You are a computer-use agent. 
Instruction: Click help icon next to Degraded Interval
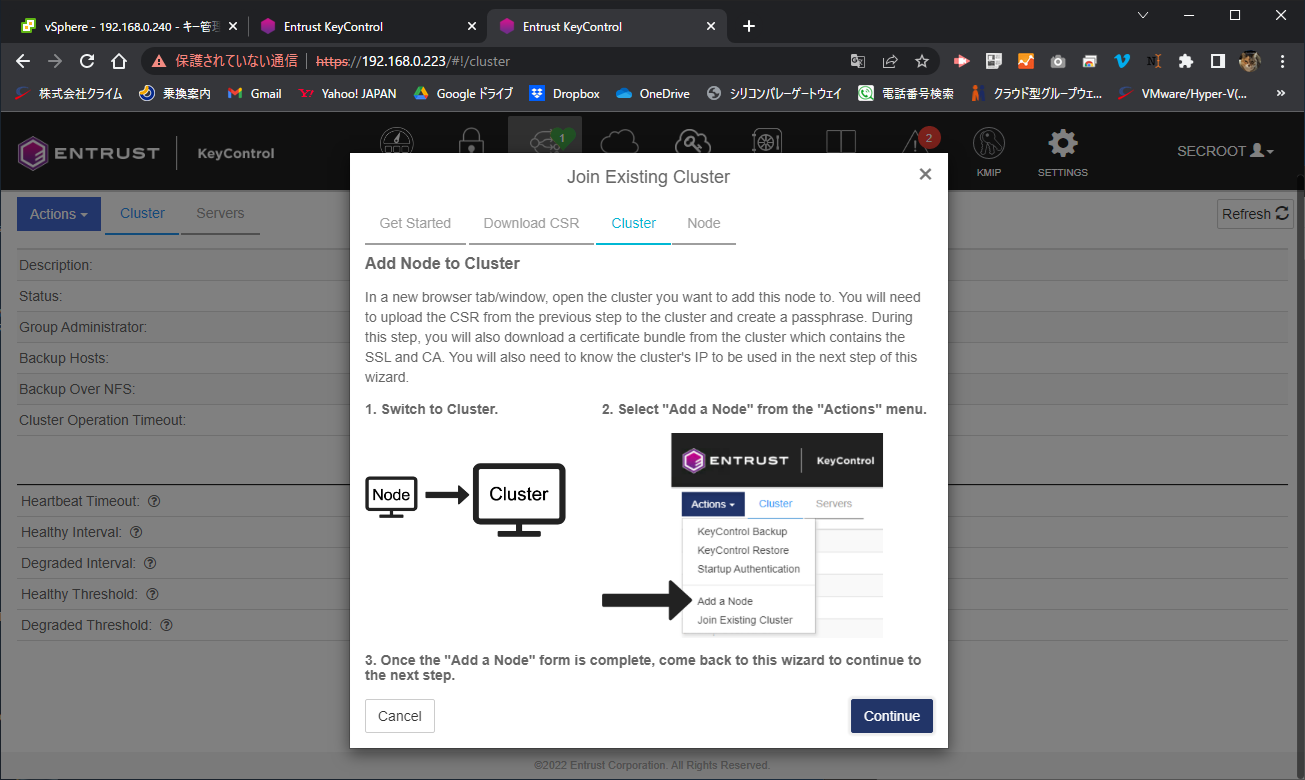tap(150, 563)
